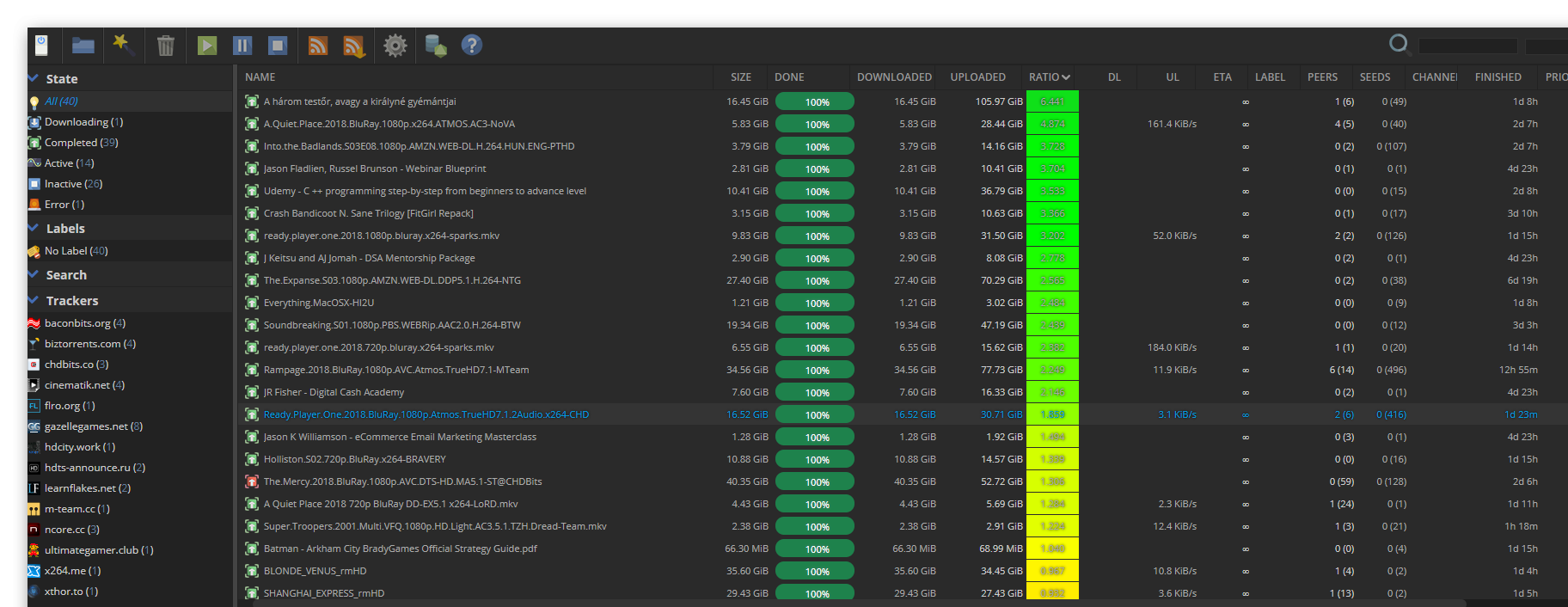Filter by hdcity.work (1) tracker

tap(130, 447)
